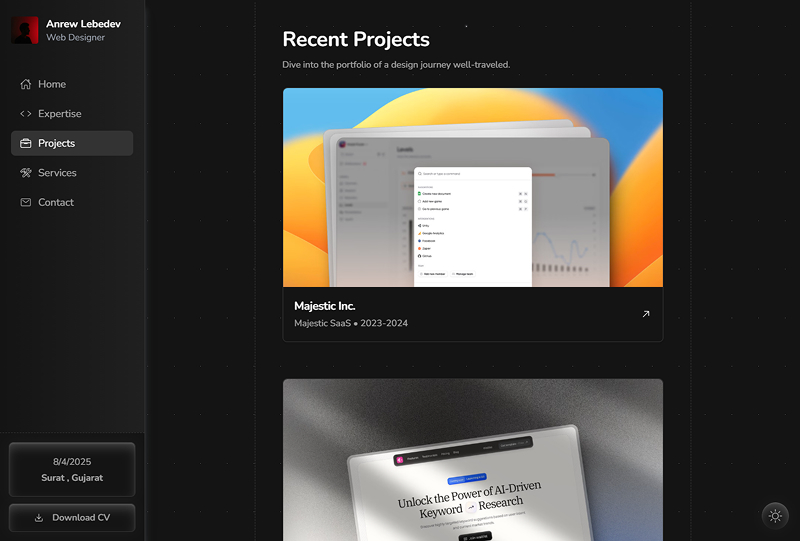The width and height of the screenshot is (800, 541).
Task: Click the Majestic Inc. title
Action: click(x=324, y=306)
